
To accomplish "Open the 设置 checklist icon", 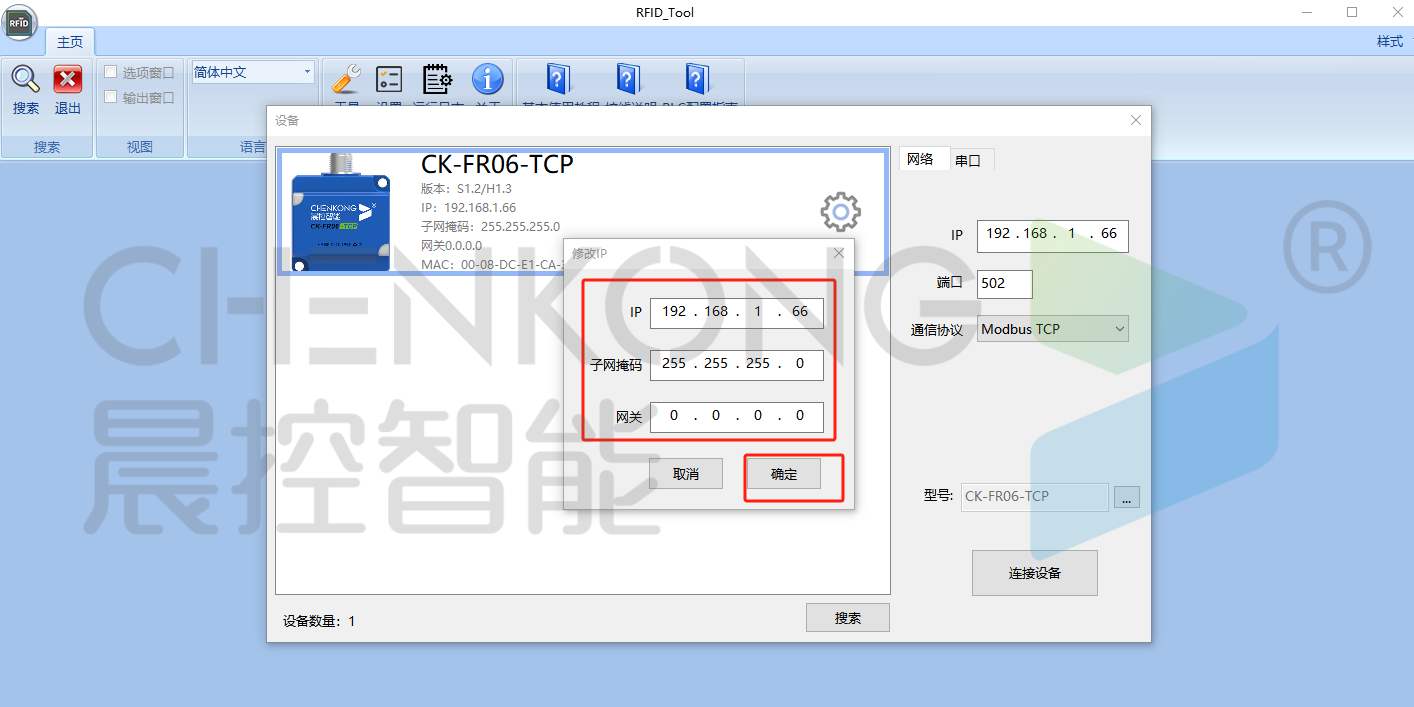I will pyautogui.click(x=388, y=80).
